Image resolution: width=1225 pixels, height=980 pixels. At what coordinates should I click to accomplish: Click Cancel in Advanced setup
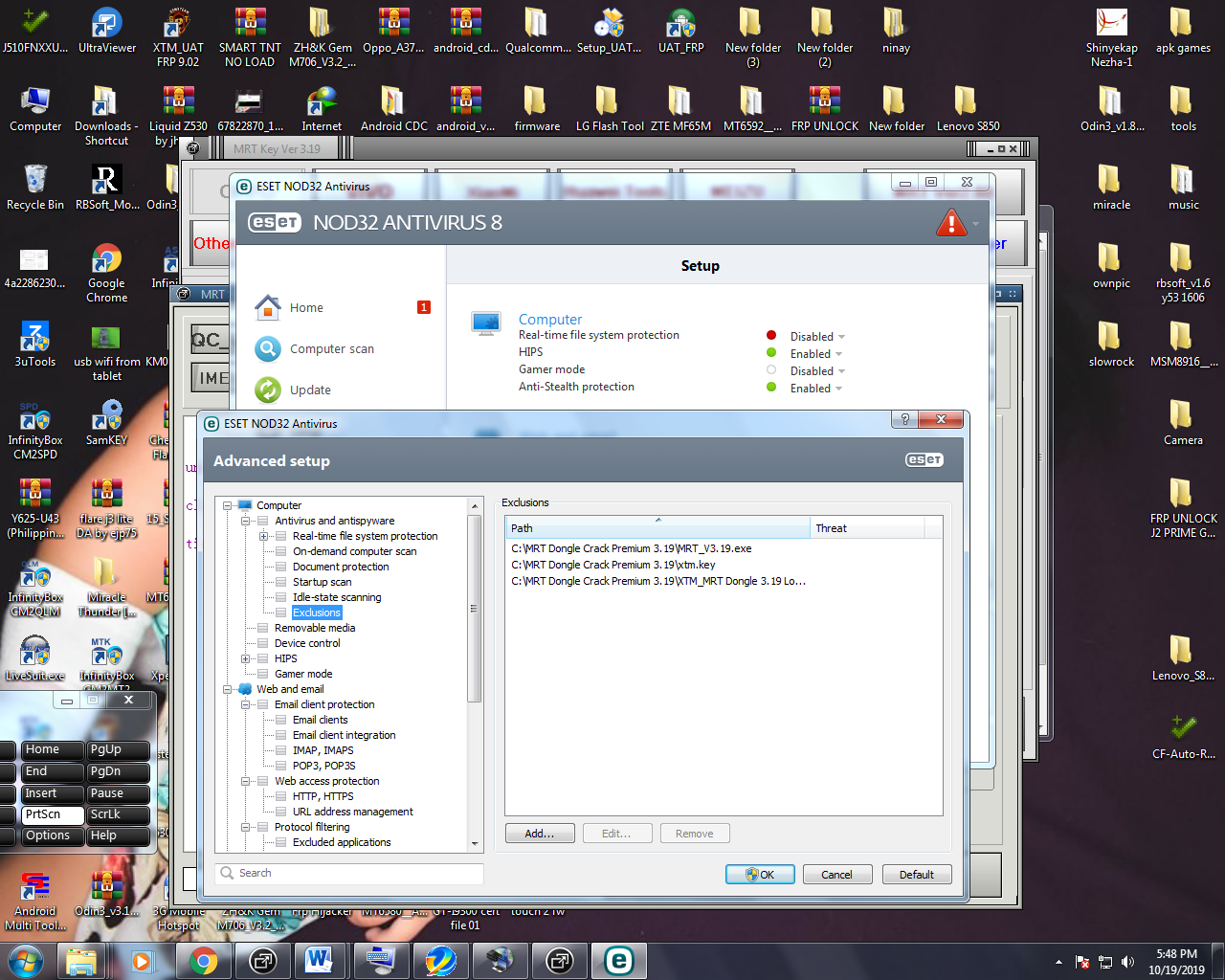pos(836,874)
